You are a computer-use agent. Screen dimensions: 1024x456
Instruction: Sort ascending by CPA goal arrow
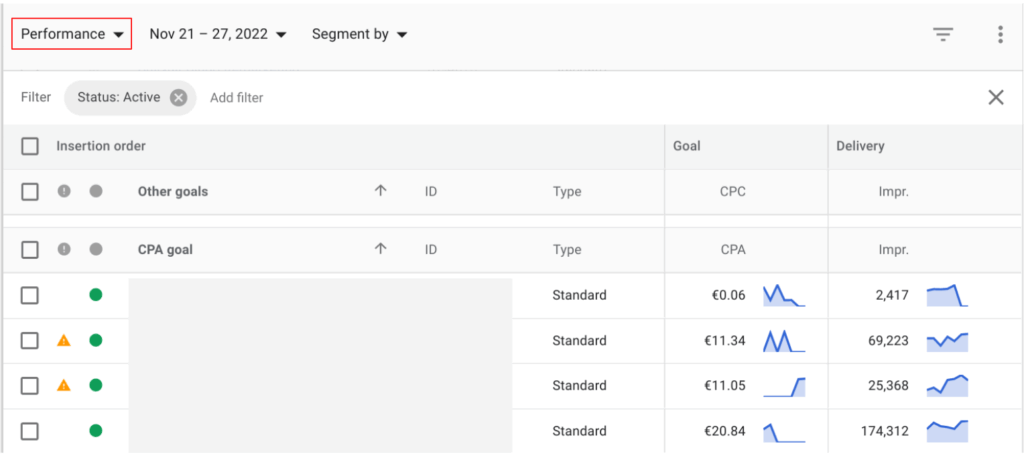tap(380, 250)
